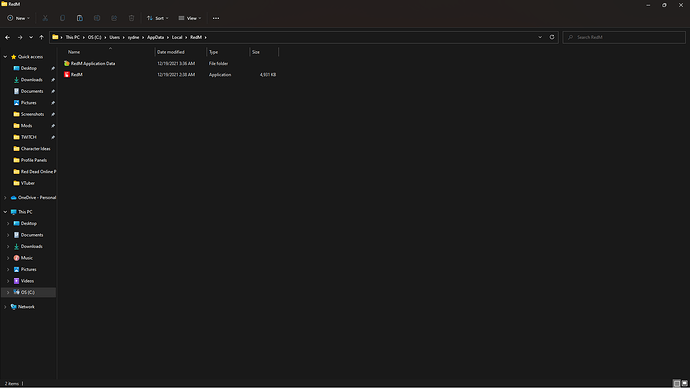
Task: Go up one folder level arrow
Action: pyautogui.click(x=41, y=37)
